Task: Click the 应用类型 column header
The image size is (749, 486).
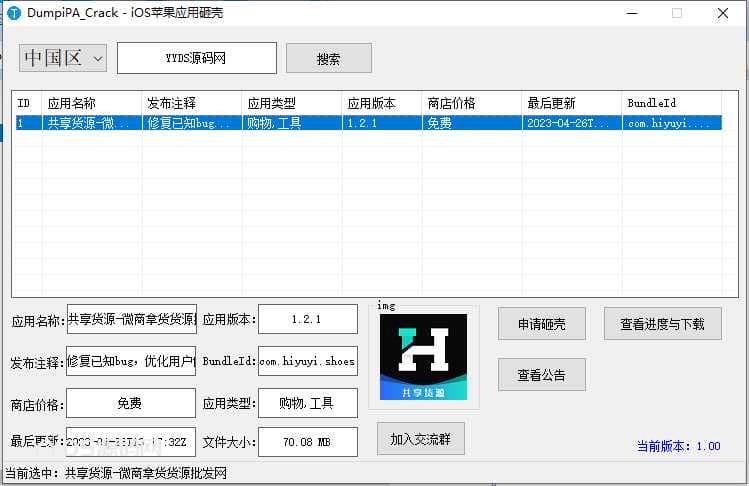Action: point(292,103)
